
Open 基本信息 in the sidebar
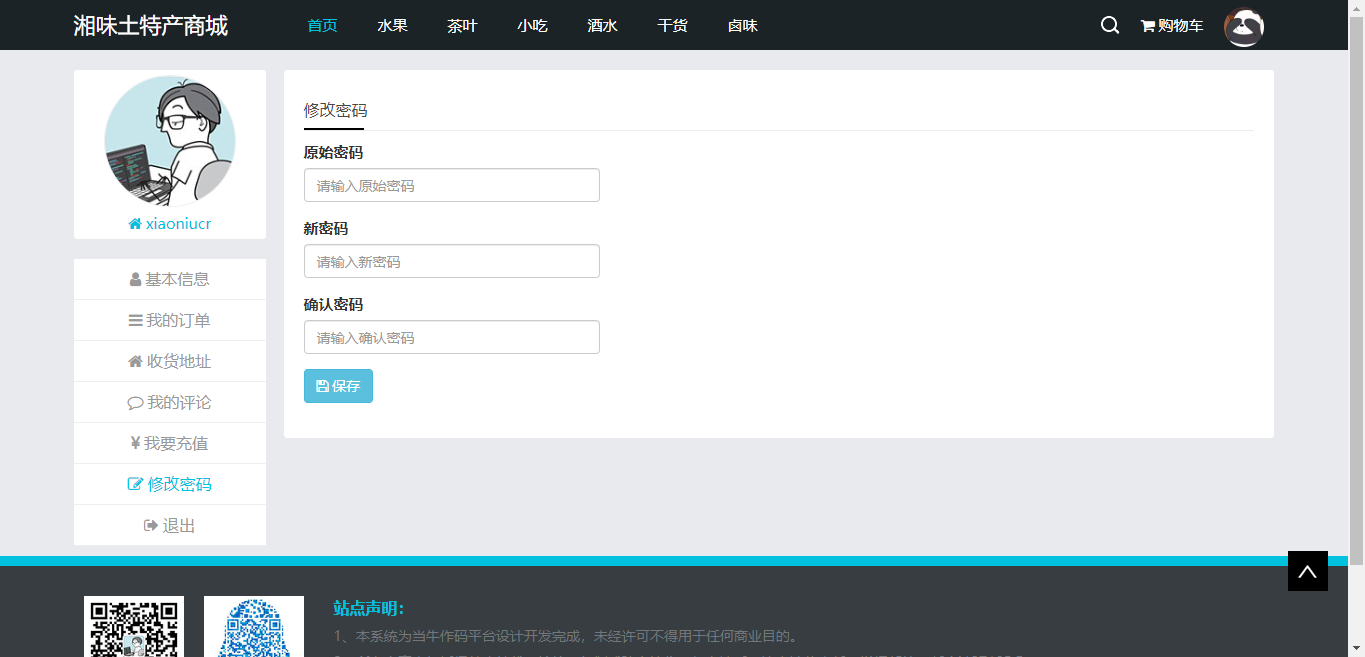(x=170, y=279)
